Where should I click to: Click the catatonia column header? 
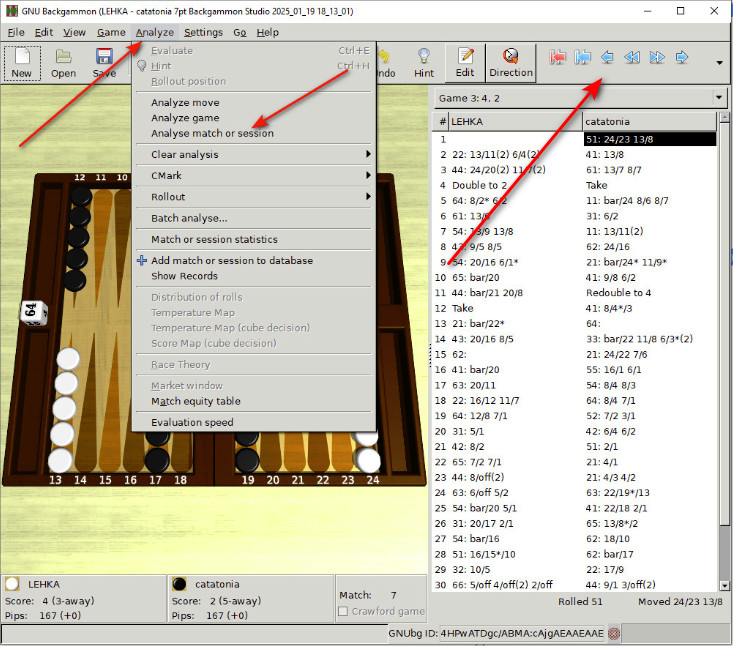[649, 122]
